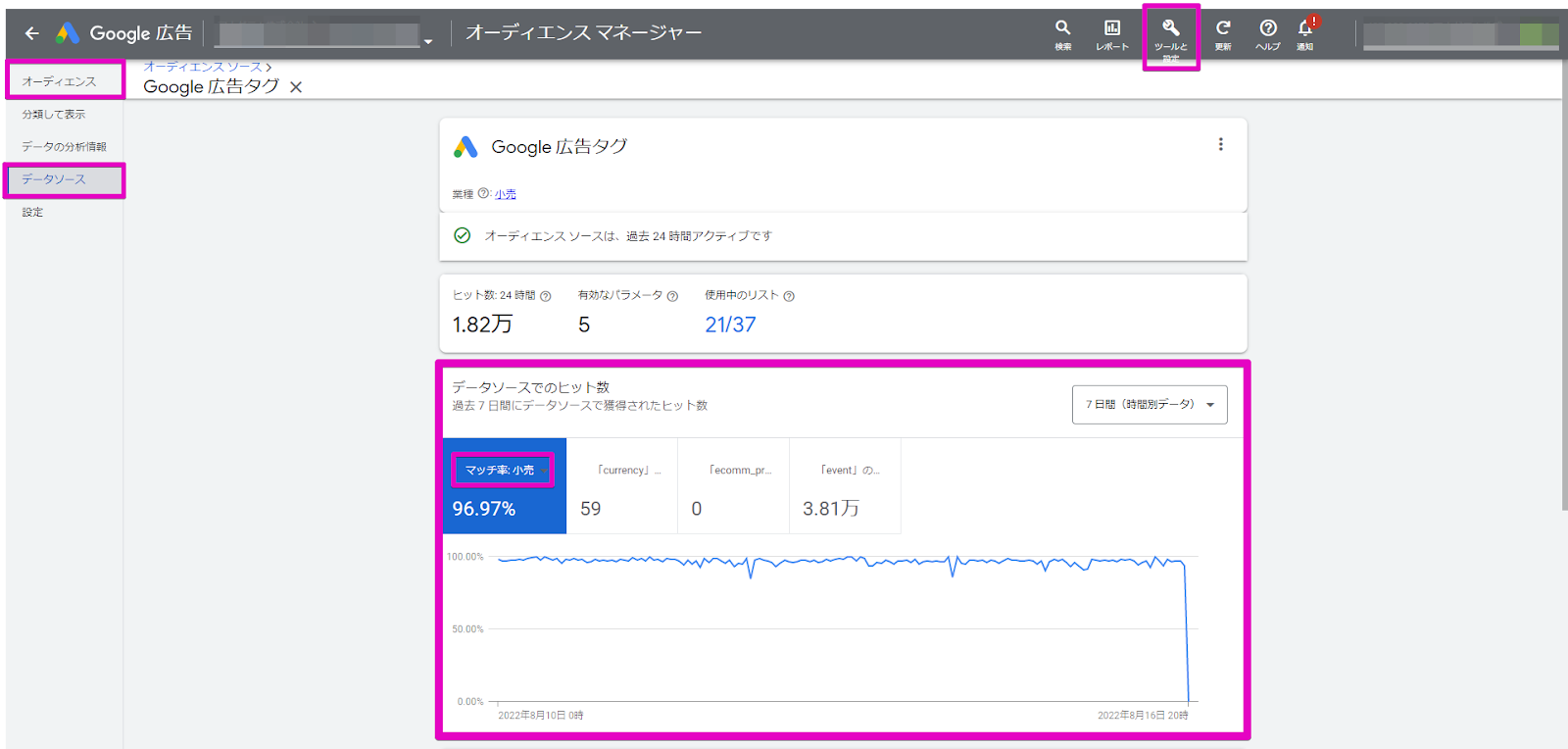The image size is (1568, 749).
Task: Open the 小売 business type link
Action: point(506,194)
